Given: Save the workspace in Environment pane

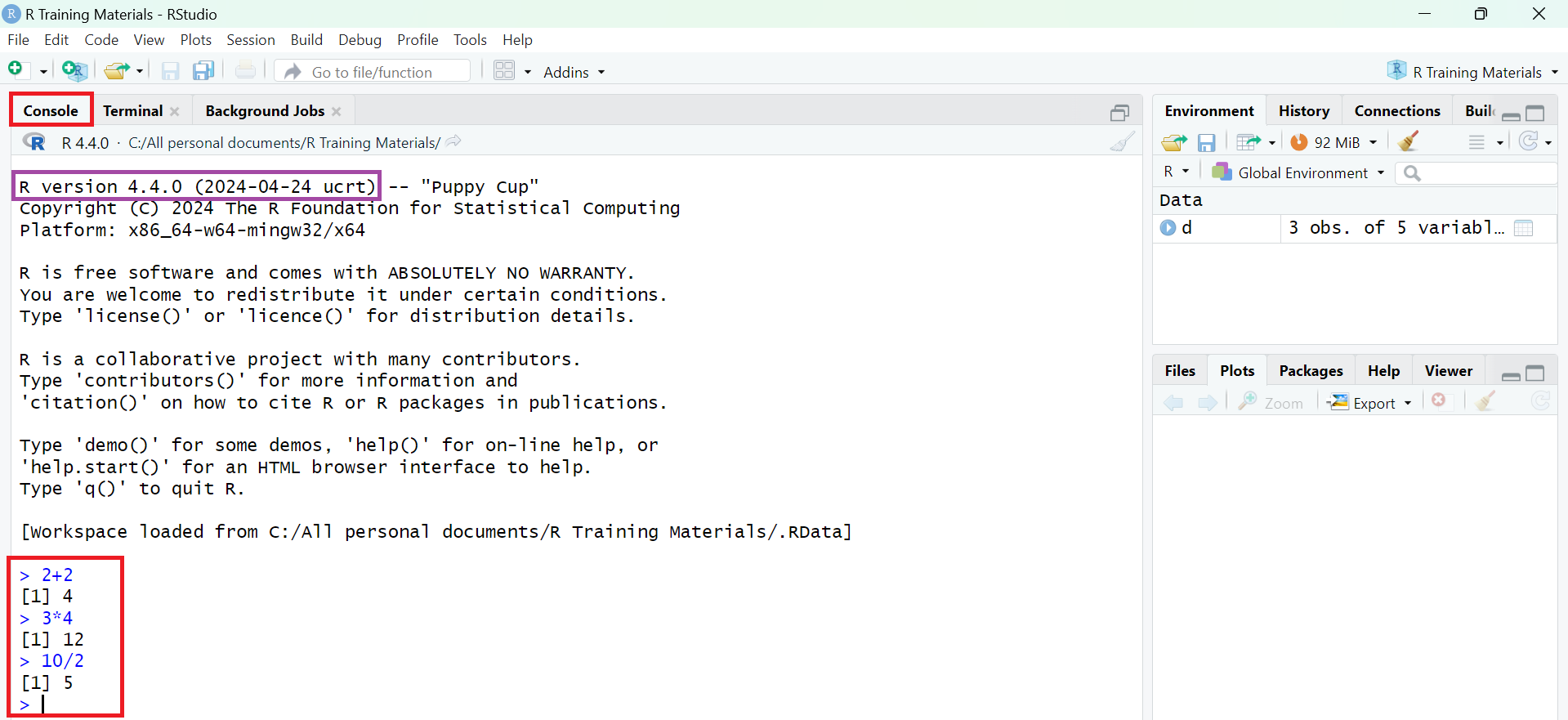Looking at the screenshot, I should [x=1206, y=142].
